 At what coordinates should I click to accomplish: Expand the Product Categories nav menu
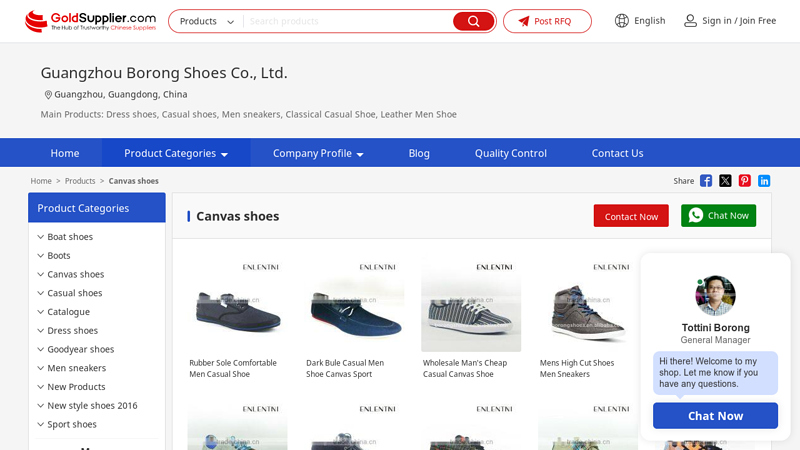(x=176, y=153)
